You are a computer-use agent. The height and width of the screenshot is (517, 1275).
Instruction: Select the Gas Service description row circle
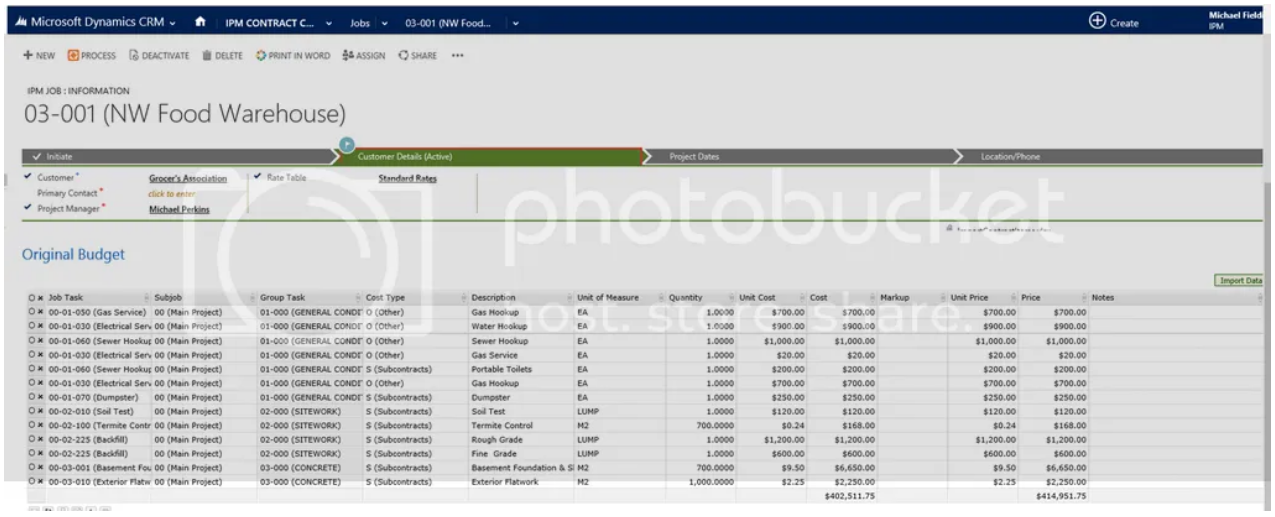(32, 354)
